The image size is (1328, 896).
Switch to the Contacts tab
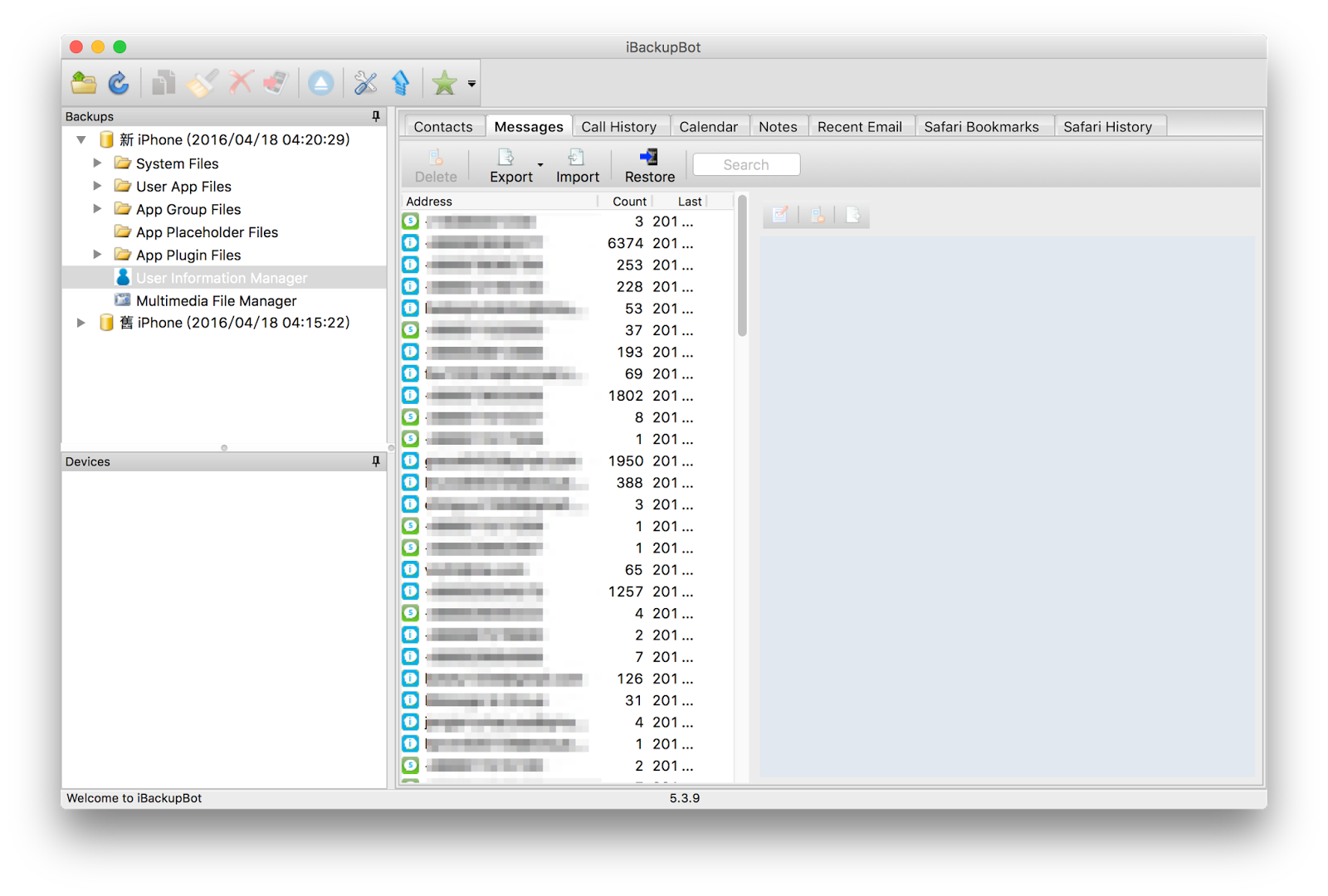point(443,127)
